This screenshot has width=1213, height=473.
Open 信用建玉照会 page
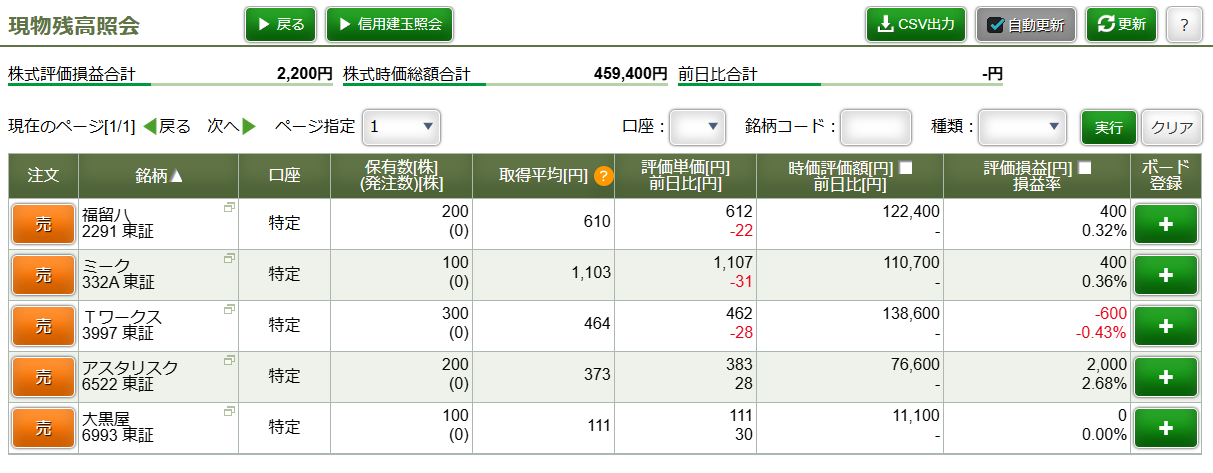coord(390,24)
